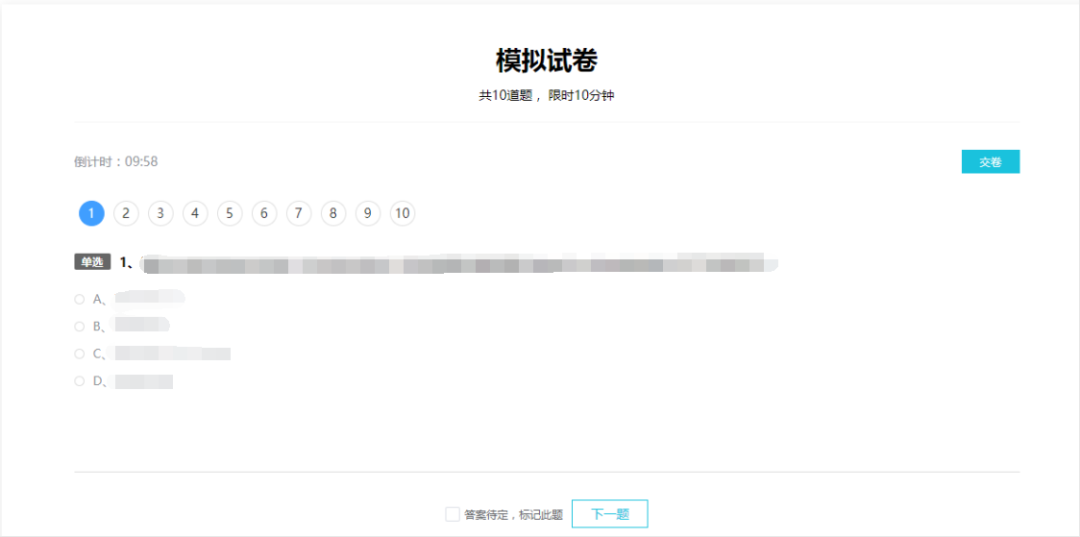Go to question 1 circle
This screenshot has width=1080, height=537.
pos(92,213)
